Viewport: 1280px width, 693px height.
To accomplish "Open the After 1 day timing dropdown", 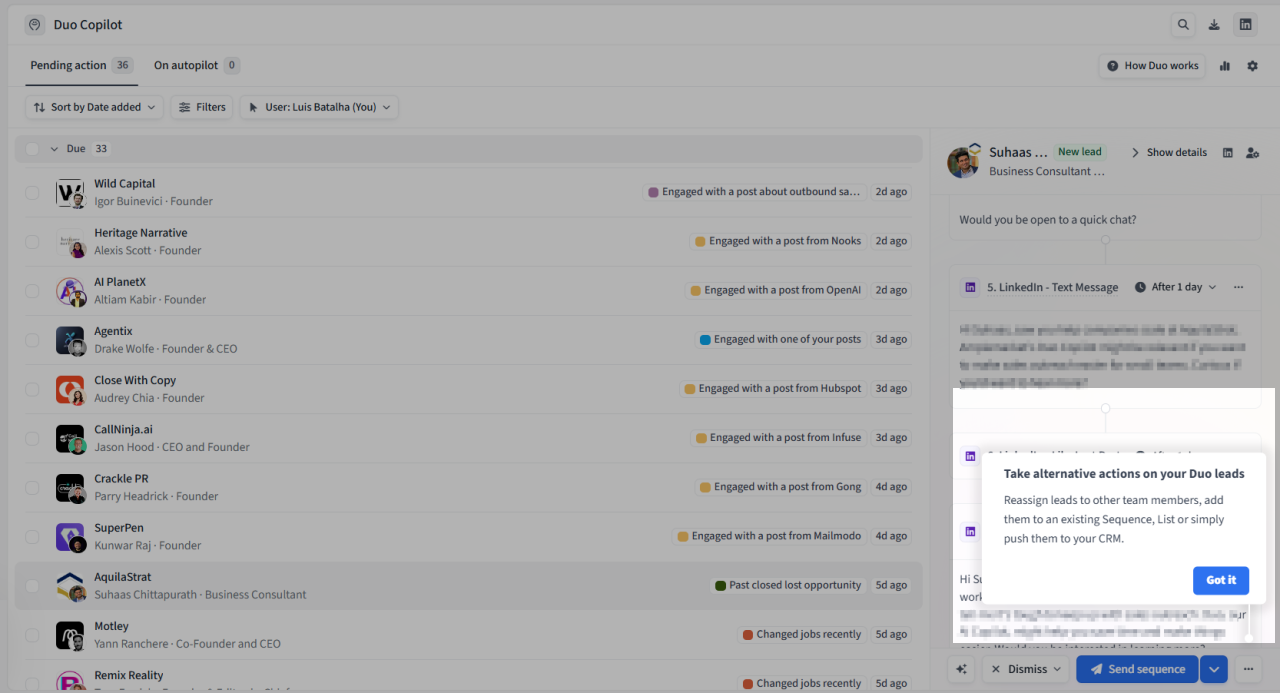I will click(1175, 287).
